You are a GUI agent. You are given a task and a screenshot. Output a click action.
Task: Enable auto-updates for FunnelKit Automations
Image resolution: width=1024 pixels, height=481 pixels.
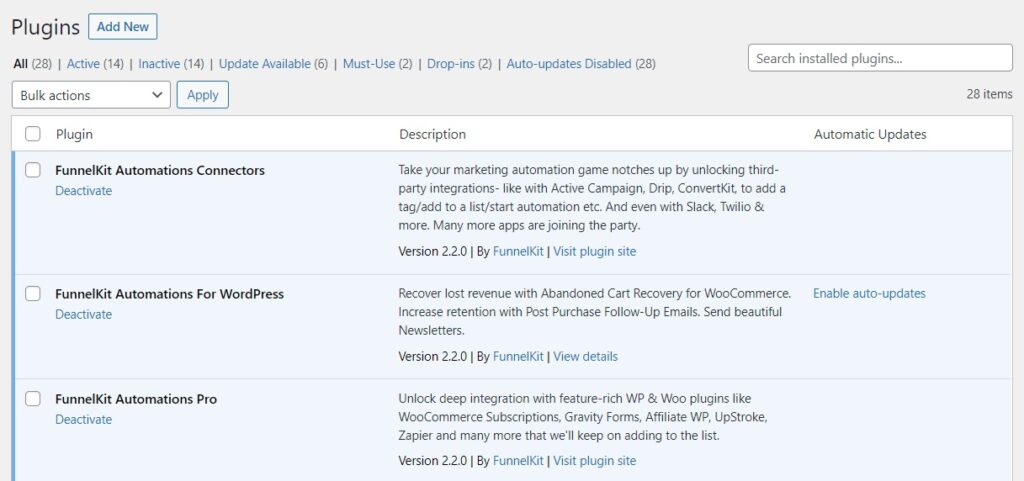[869, 293]
